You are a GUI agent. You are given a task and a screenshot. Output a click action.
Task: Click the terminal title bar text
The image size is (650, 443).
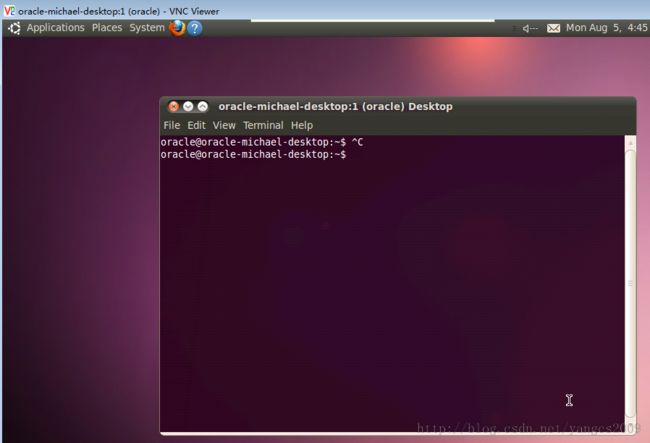point(335,107)
